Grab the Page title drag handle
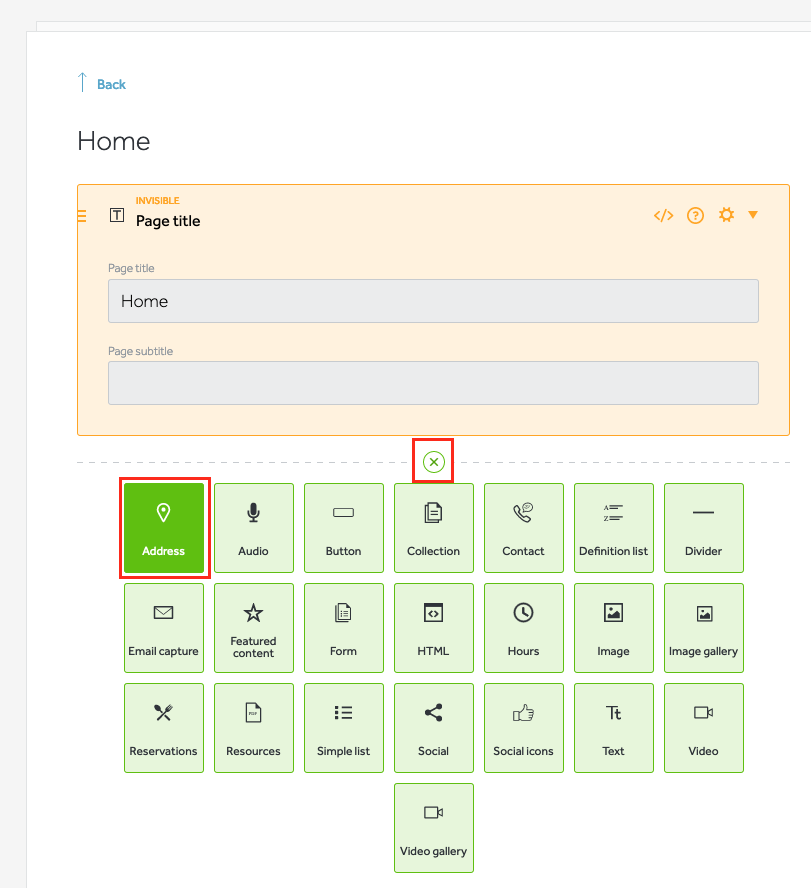 point(81,215)
